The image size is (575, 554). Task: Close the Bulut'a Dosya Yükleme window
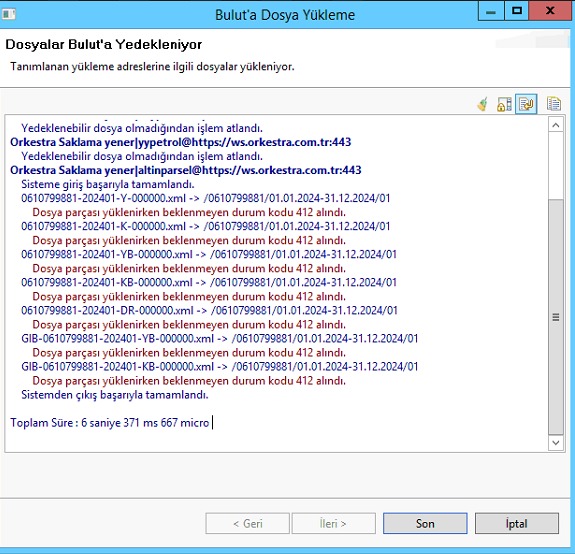click(550, 11)
